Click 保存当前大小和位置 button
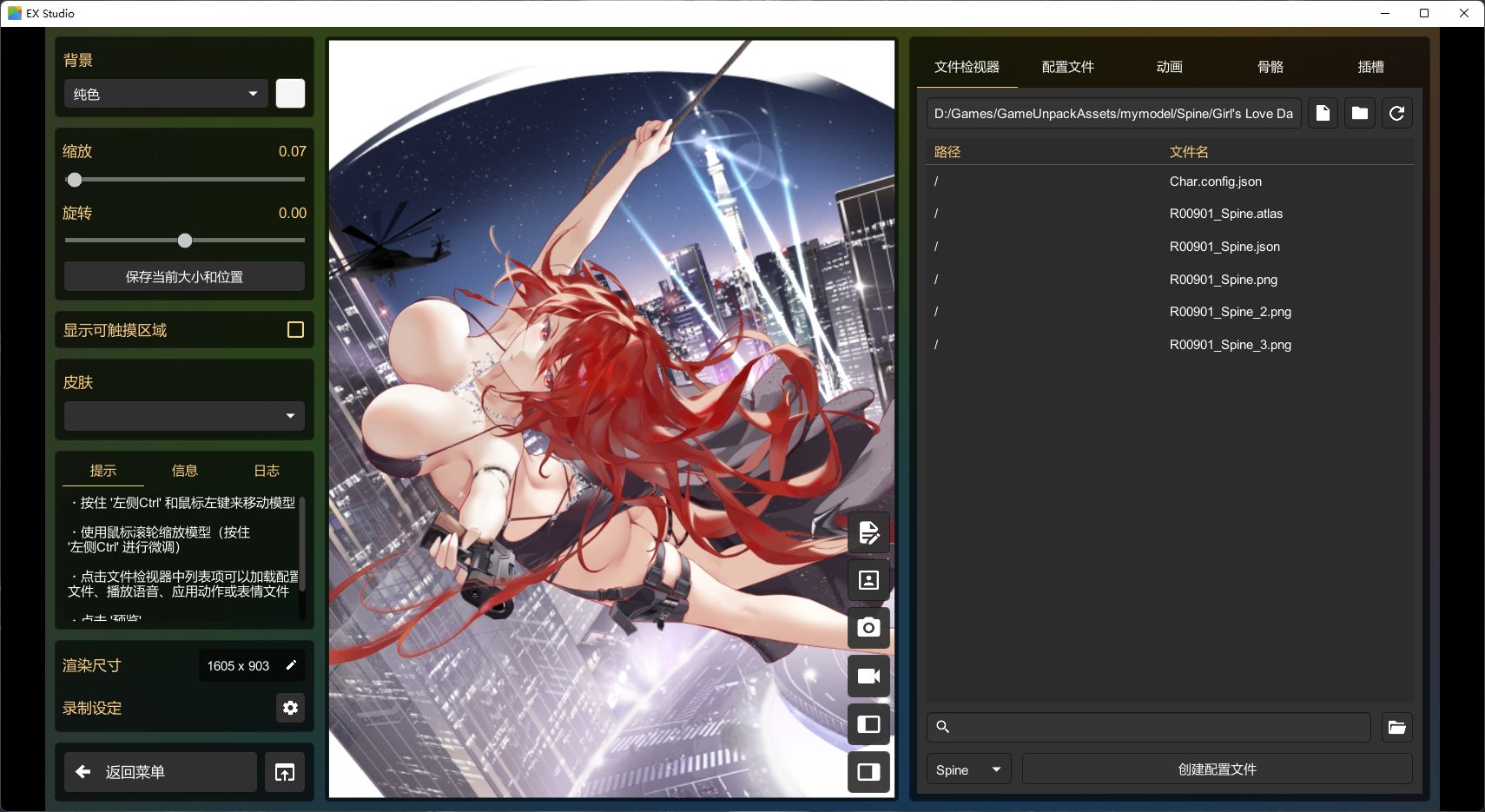This screenshot has height=812, width=1485. point(184,277)
